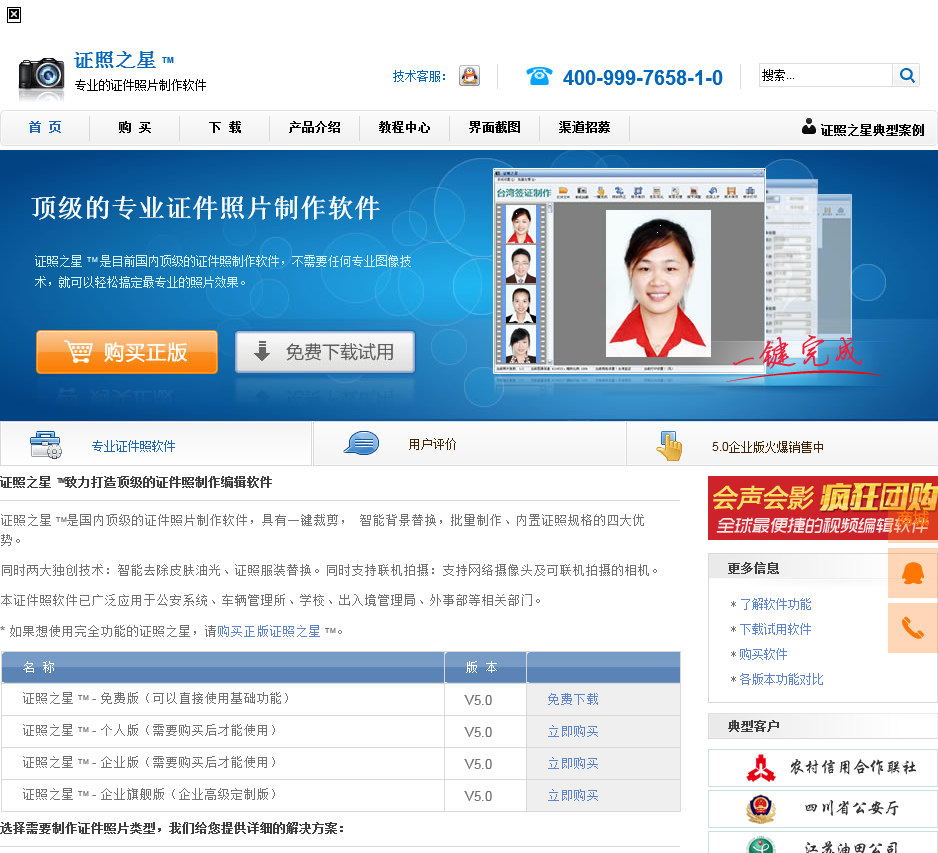Image resolution: width=938 pixels, height=853 pixels.
Task: Click the briefcase icon for 专业证件照软件
Action: click(x=45, y=444)
